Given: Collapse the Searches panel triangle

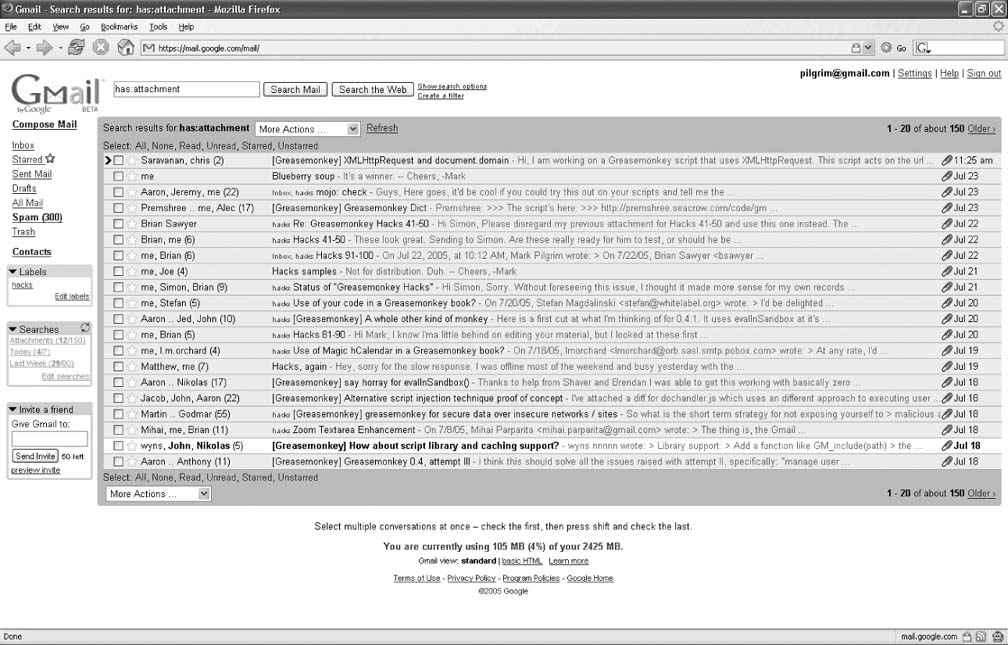Looking at the screenshot, I should coord(13,329).
